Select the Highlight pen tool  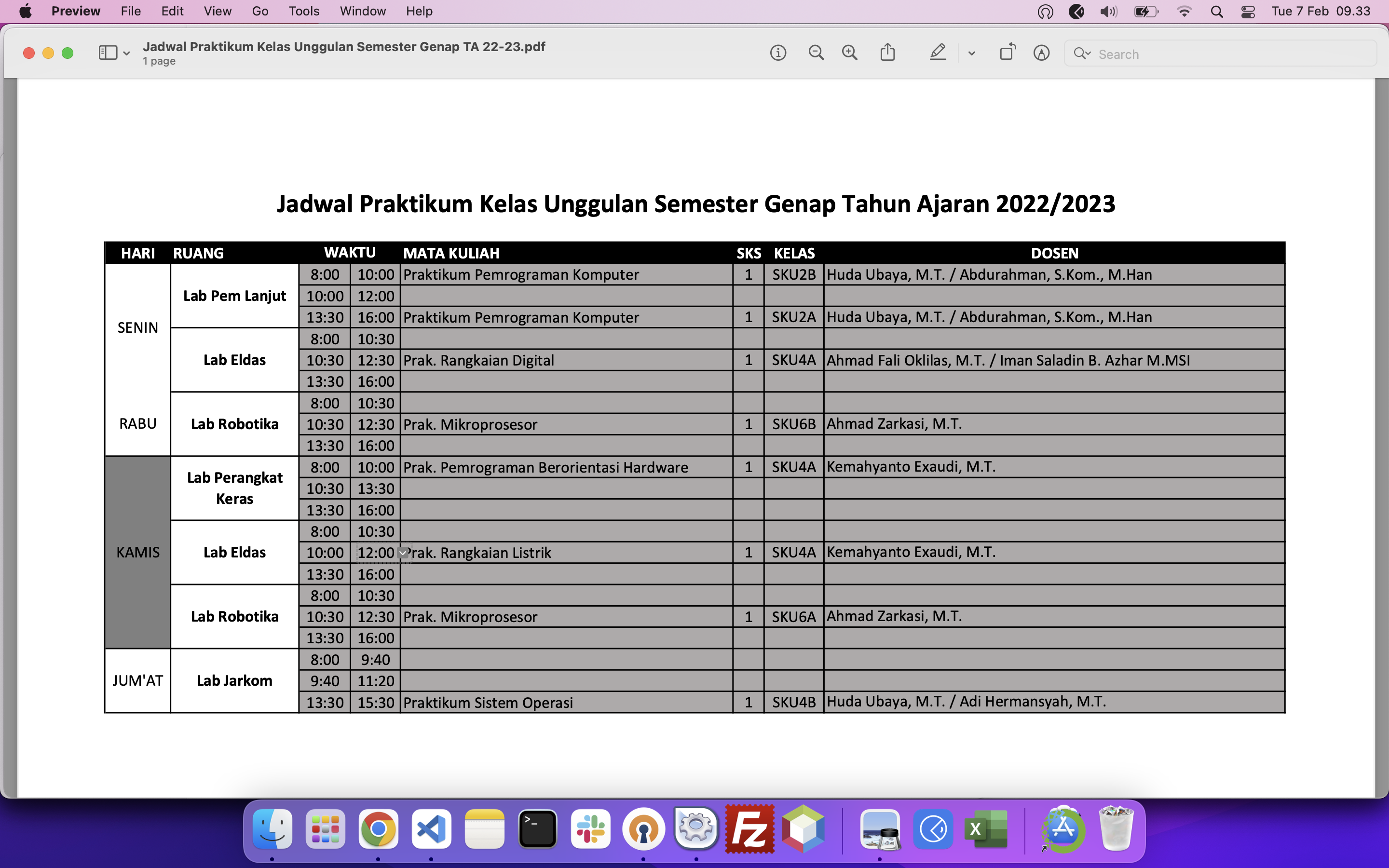click(937, 52)
